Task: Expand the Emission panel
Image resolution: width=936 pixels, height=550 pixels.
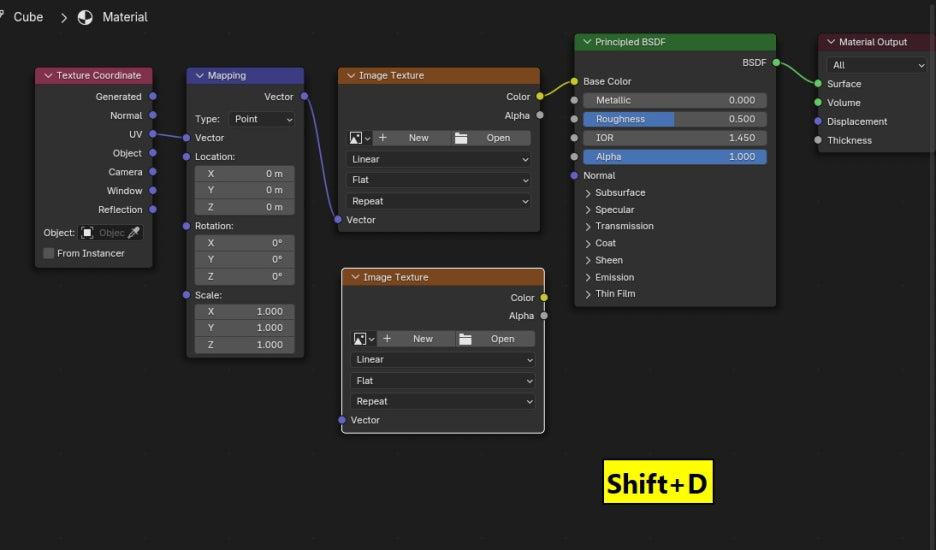Action: (x=588, y=277)
